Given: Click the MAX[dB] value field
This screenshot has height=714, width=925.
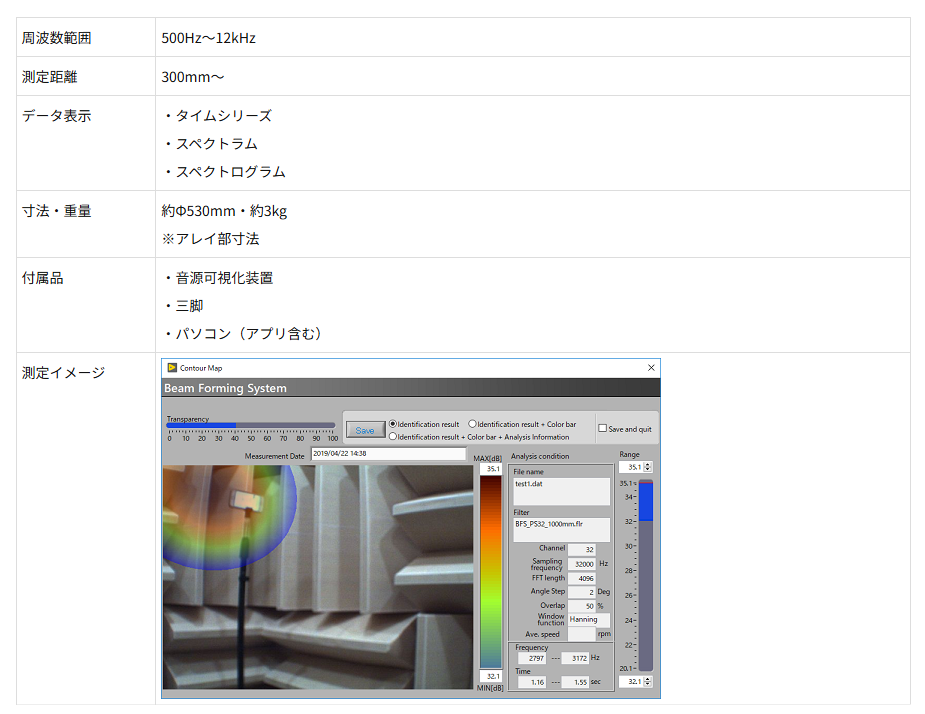Looking at the screenshot, I should [491, 468].
